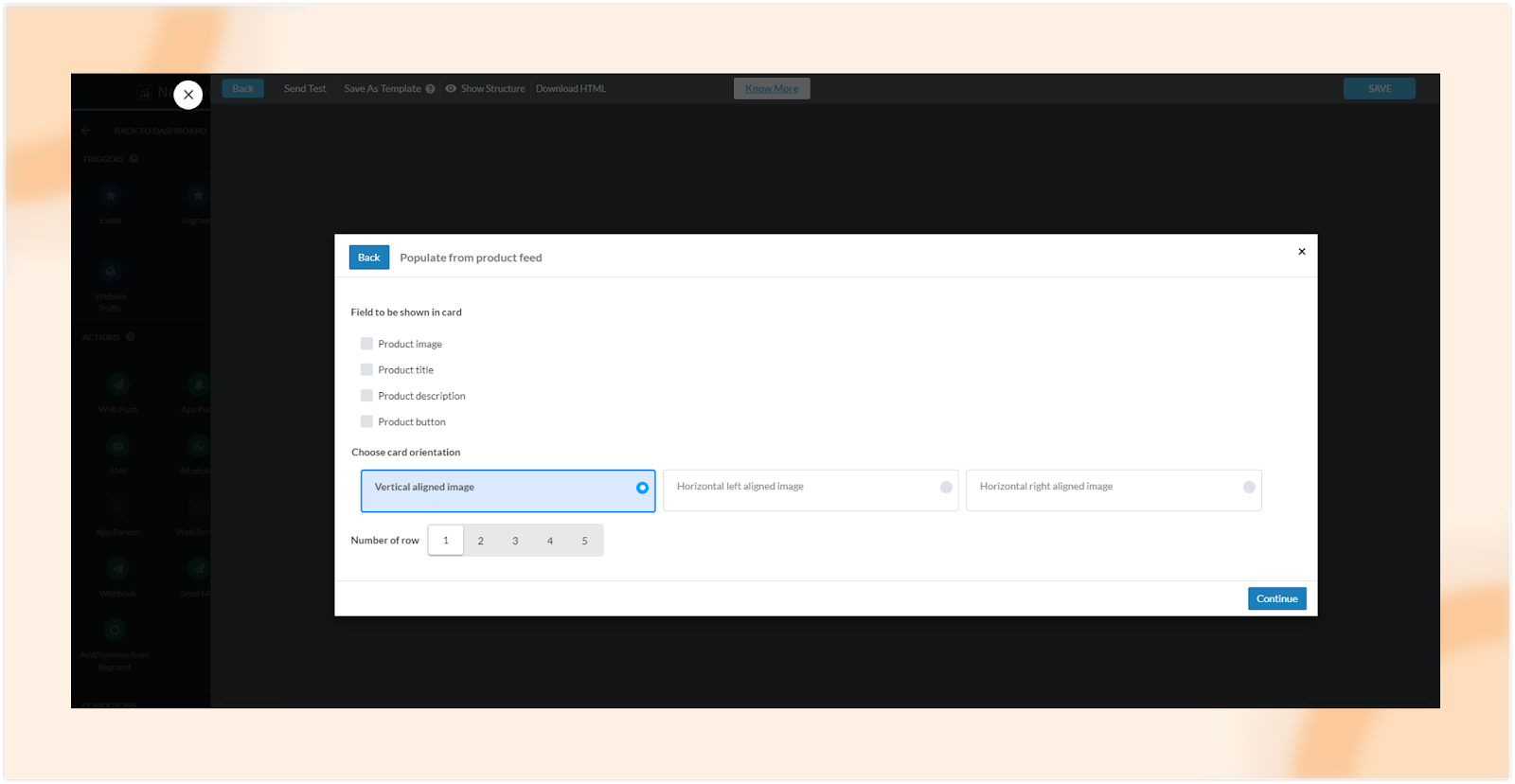
Task: Click the blue Back button in dialog
Action: coord(369,258)
